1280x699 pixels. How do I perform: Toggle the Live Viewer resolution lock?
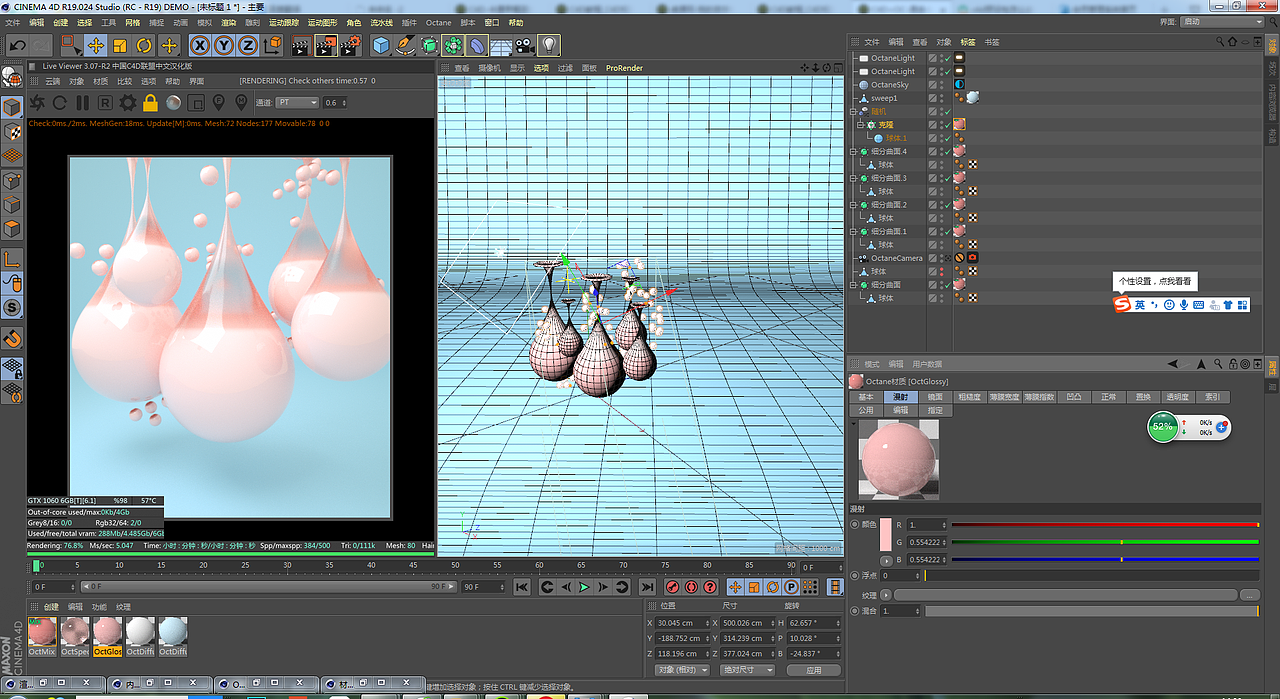pyautogui.click(x=150, y=102)
